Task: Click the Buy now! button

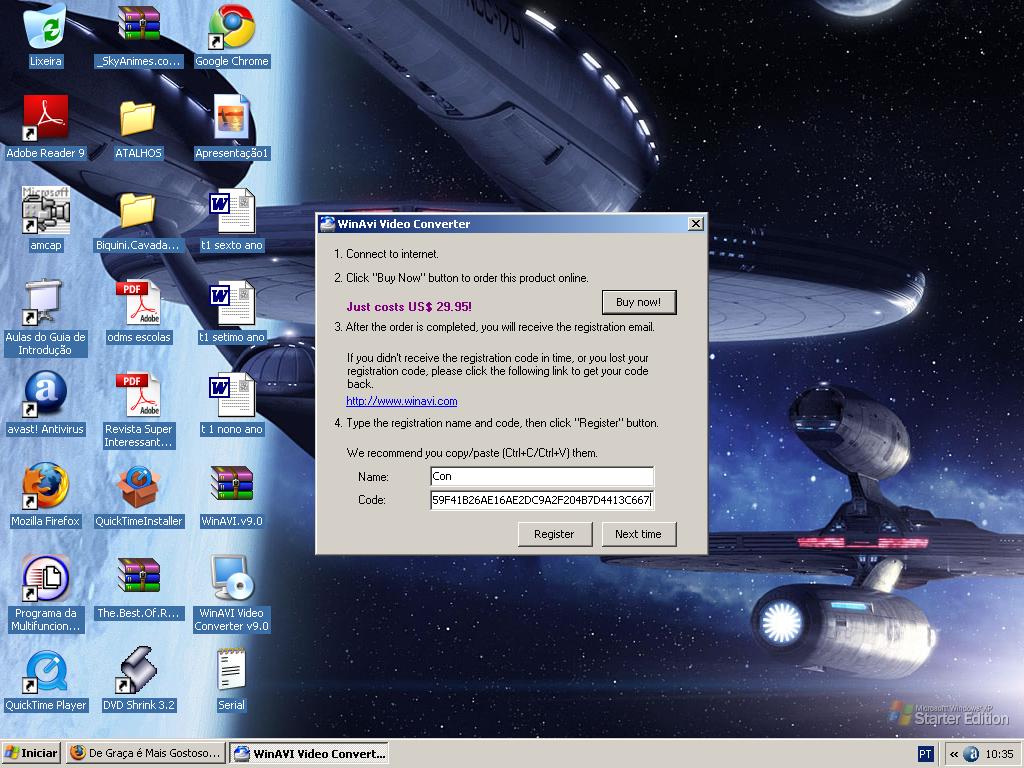Action: point(639,302)
